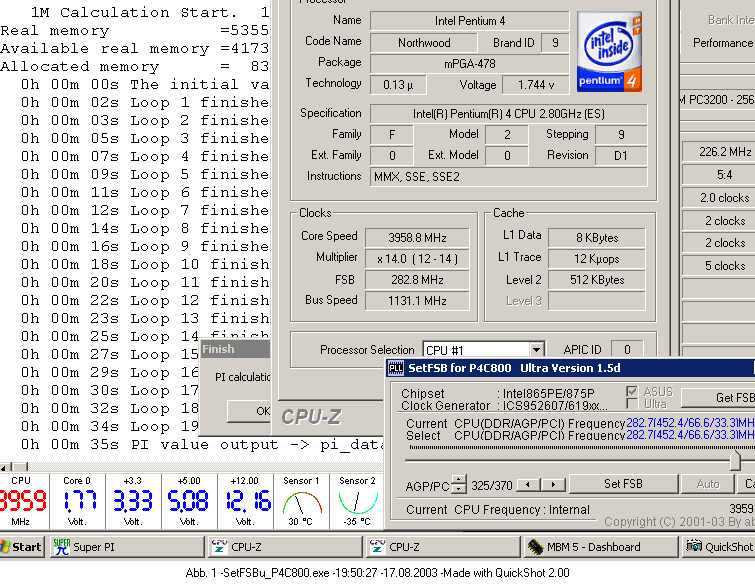Click the PLL icon in SetFSB title bar
This screenshot has width=755, height=584.
pos(396,368)
